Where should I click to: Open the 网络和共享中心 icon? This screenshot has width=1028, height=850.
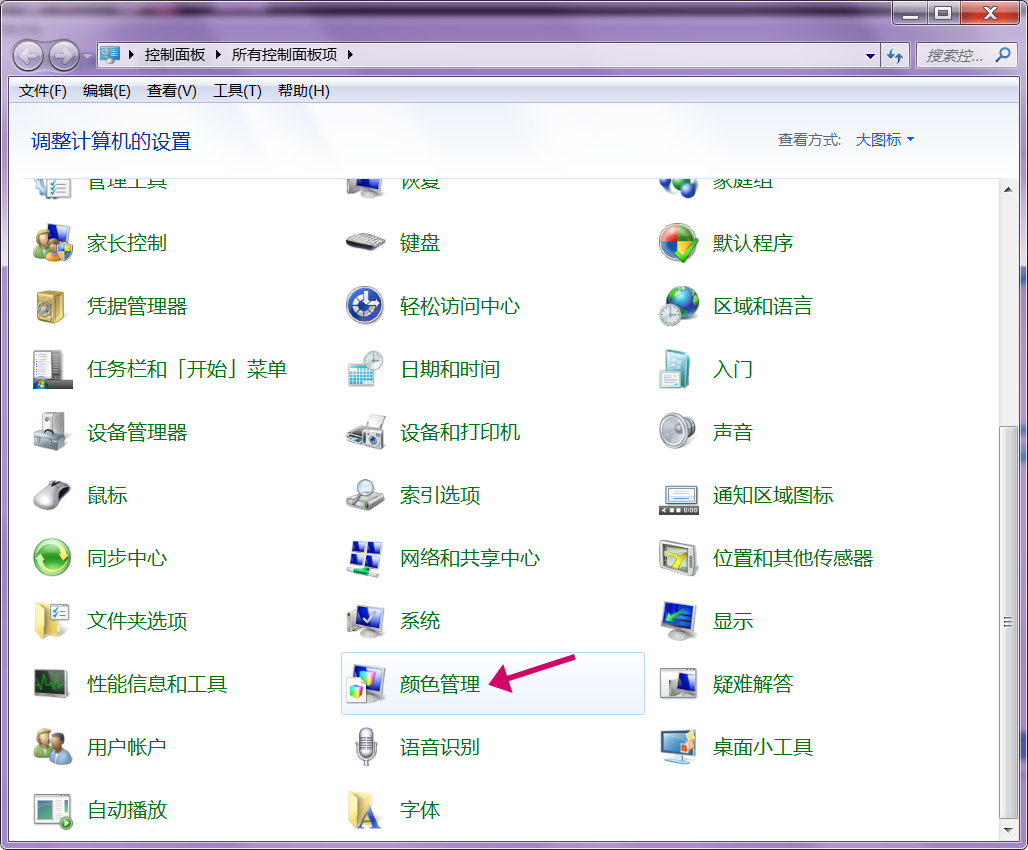(x=365, y=559)
